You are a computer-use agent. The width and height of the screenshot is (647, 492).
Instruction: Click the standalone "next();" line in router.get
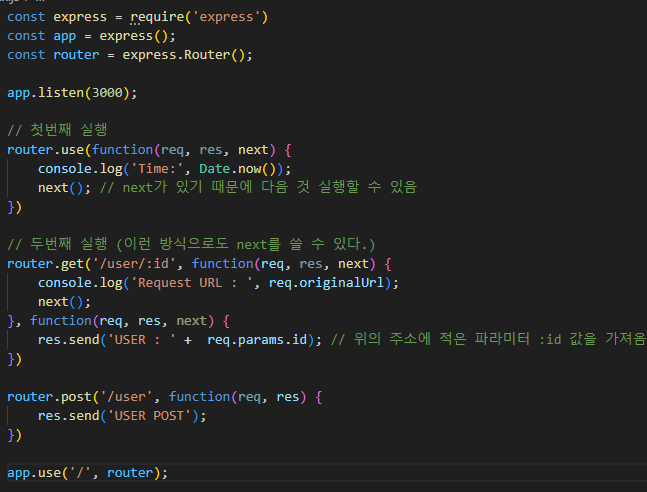(x=64, y=302)
